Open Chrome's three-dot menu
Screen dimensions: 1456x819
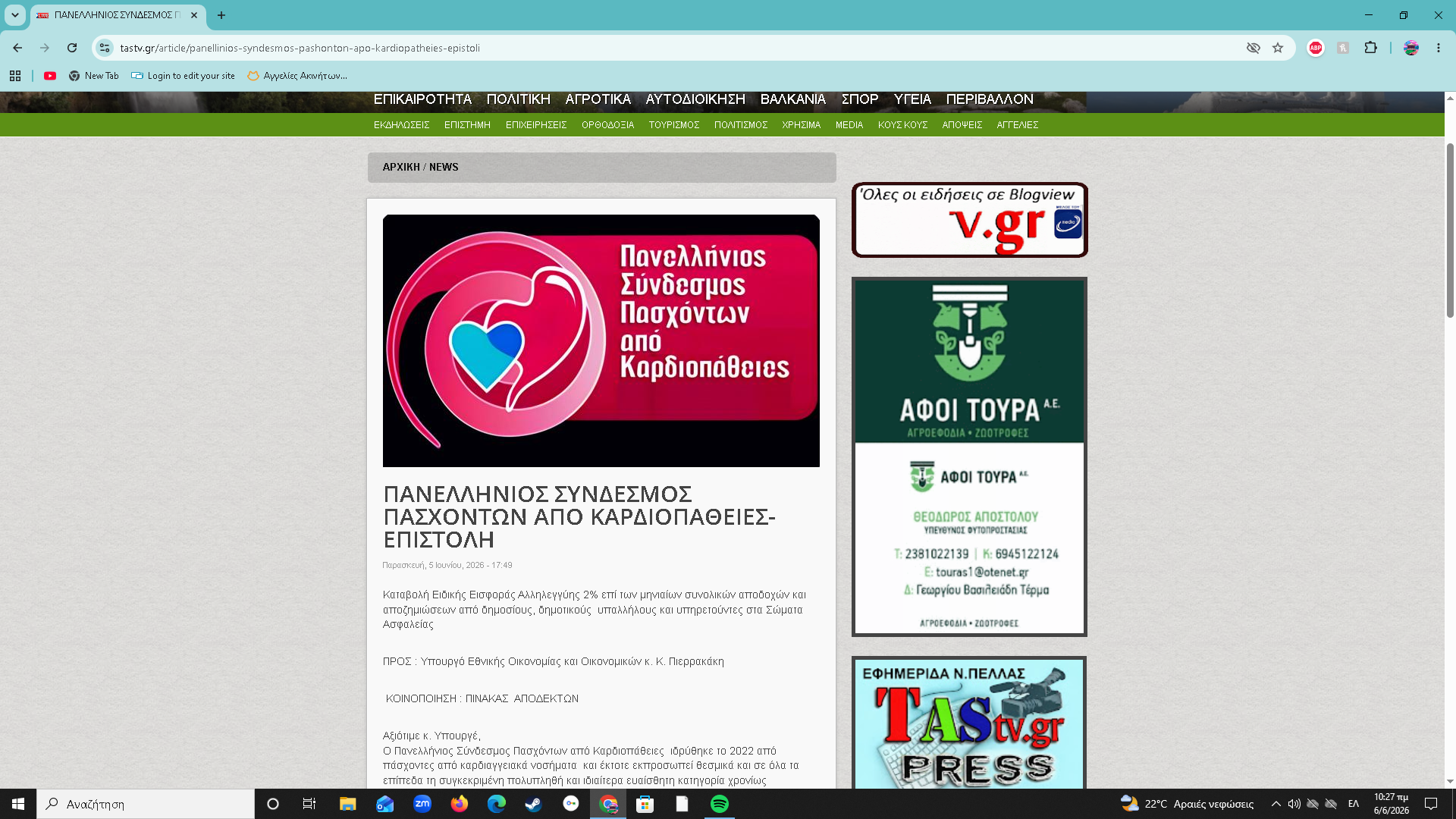coord(1439,48)
